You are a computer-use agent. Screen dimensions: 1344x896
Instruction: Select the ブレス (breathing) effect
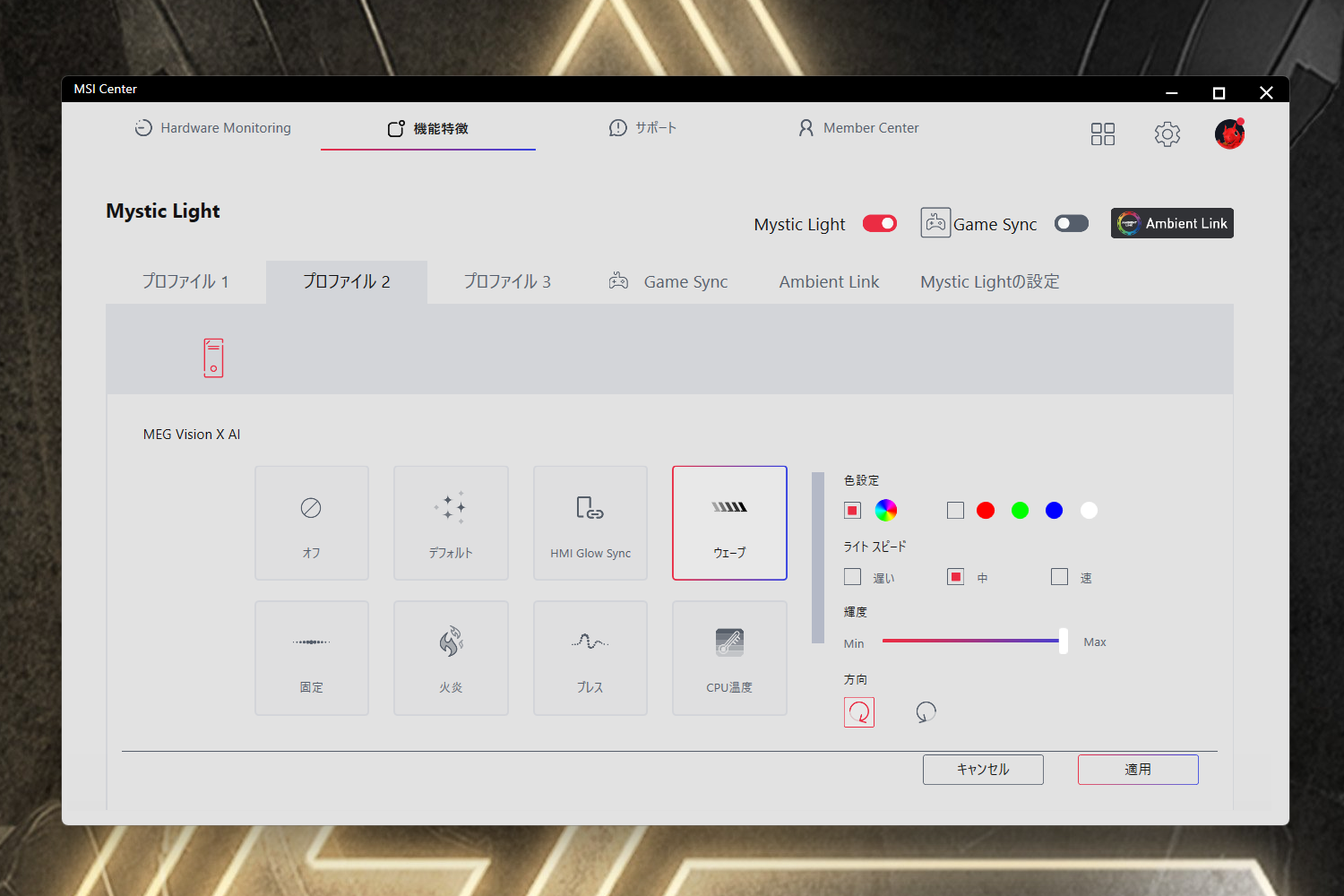click(x=590, y=658)
